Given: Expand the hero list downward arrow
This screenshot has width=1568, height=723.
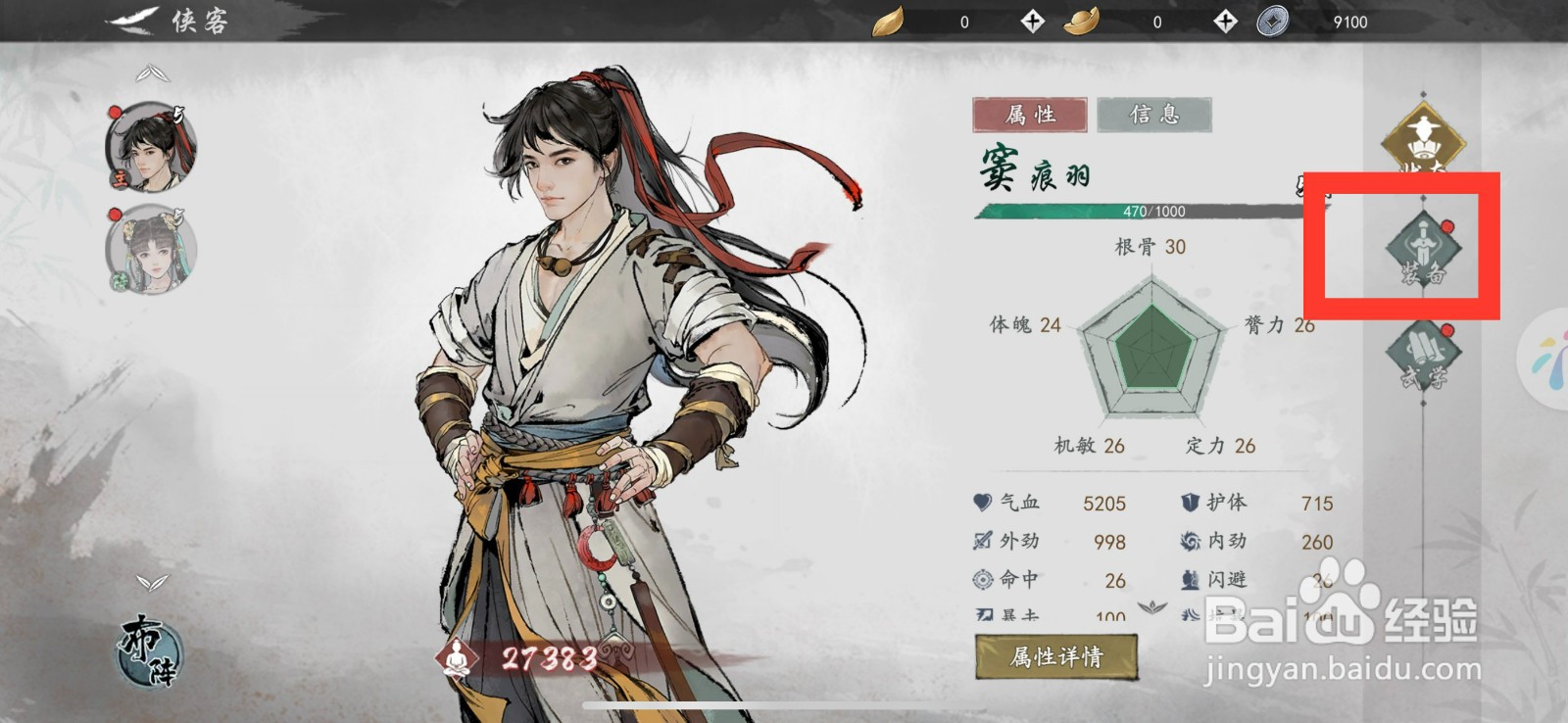Looking at the screenshot, I should (x=152, y=583).
